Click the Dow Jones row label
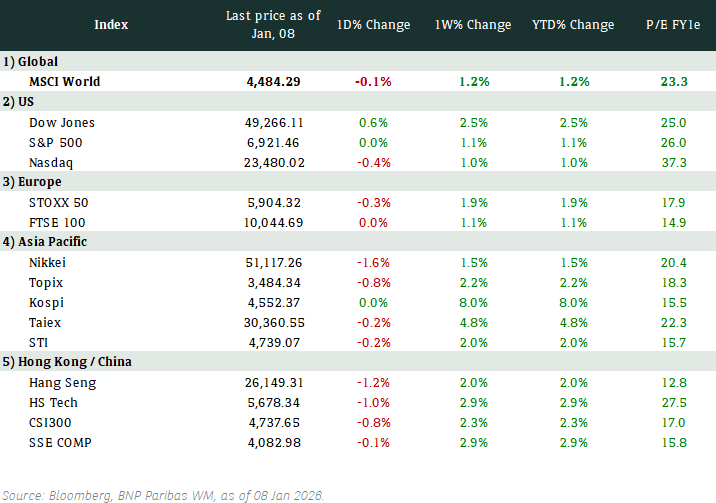This screenshot has width=716, height=503. (63, 122)
